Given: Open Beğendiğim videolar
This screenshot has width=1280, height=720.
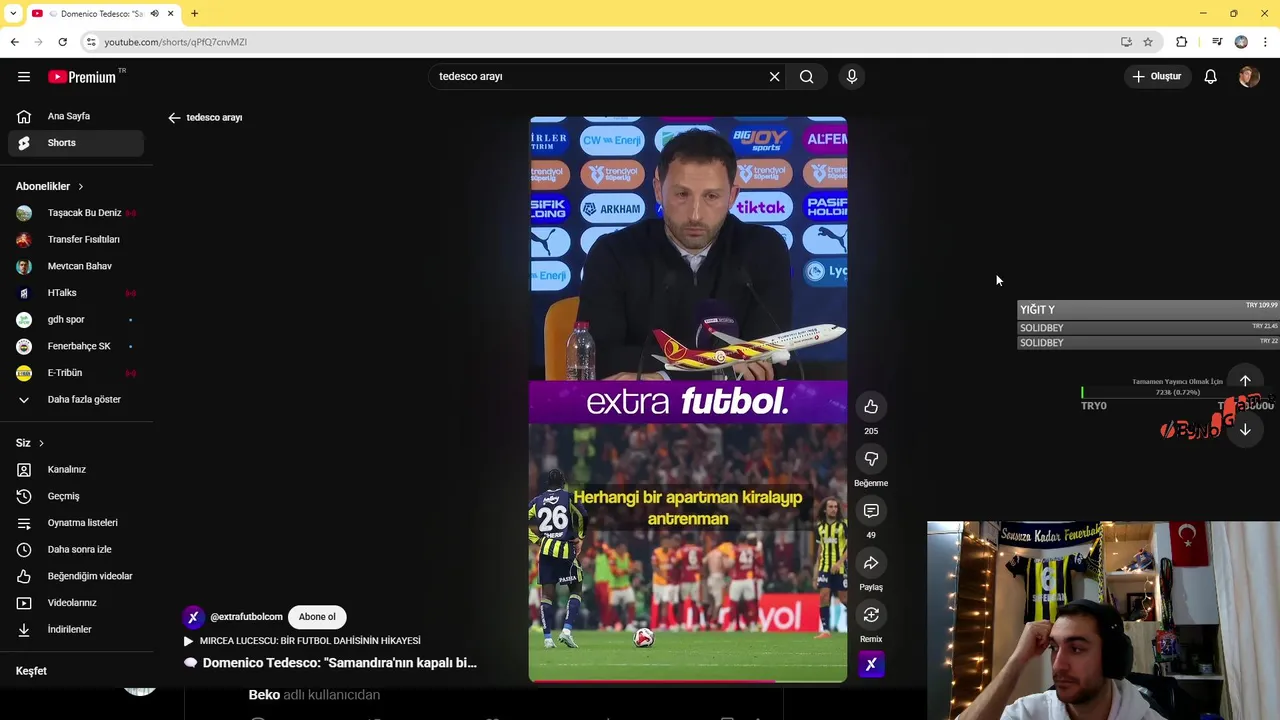Looking at the screenshot, I should [76, 577].
